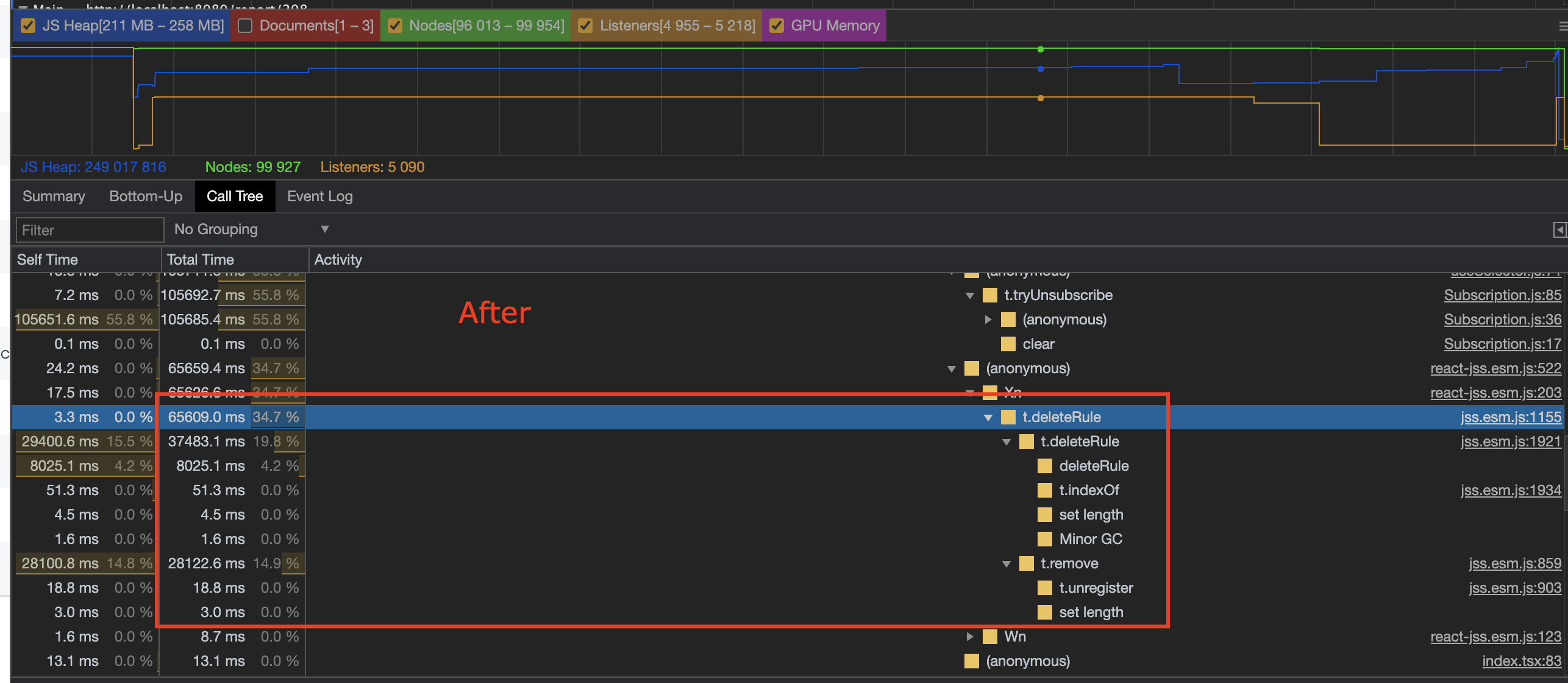Disable the JS Heap checkbox
Viewport: 1568px width, 683px height.
click(x=28, y=26)
